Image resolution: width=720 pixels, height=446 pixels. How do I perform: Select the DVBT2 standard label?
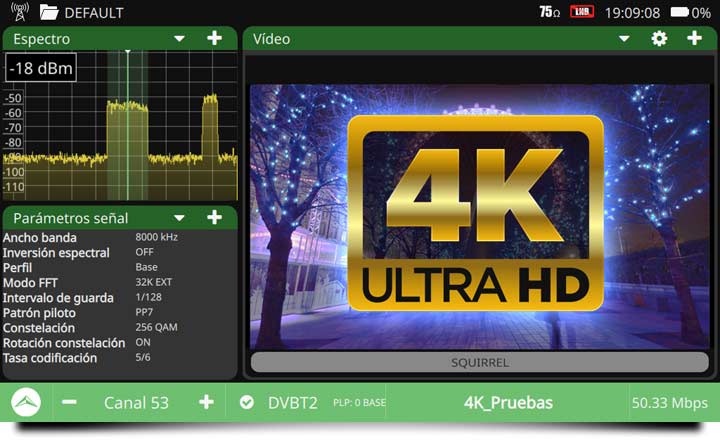coord(292,403)
